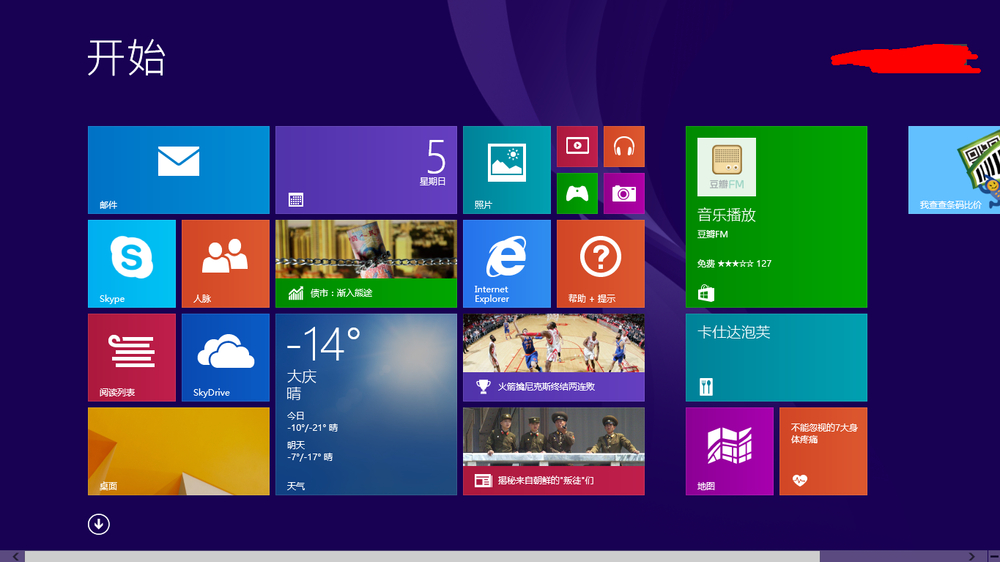Screen dimensions: 1000x562
Task: Open the Mail tile (邮件)
Action: (179, 170)
